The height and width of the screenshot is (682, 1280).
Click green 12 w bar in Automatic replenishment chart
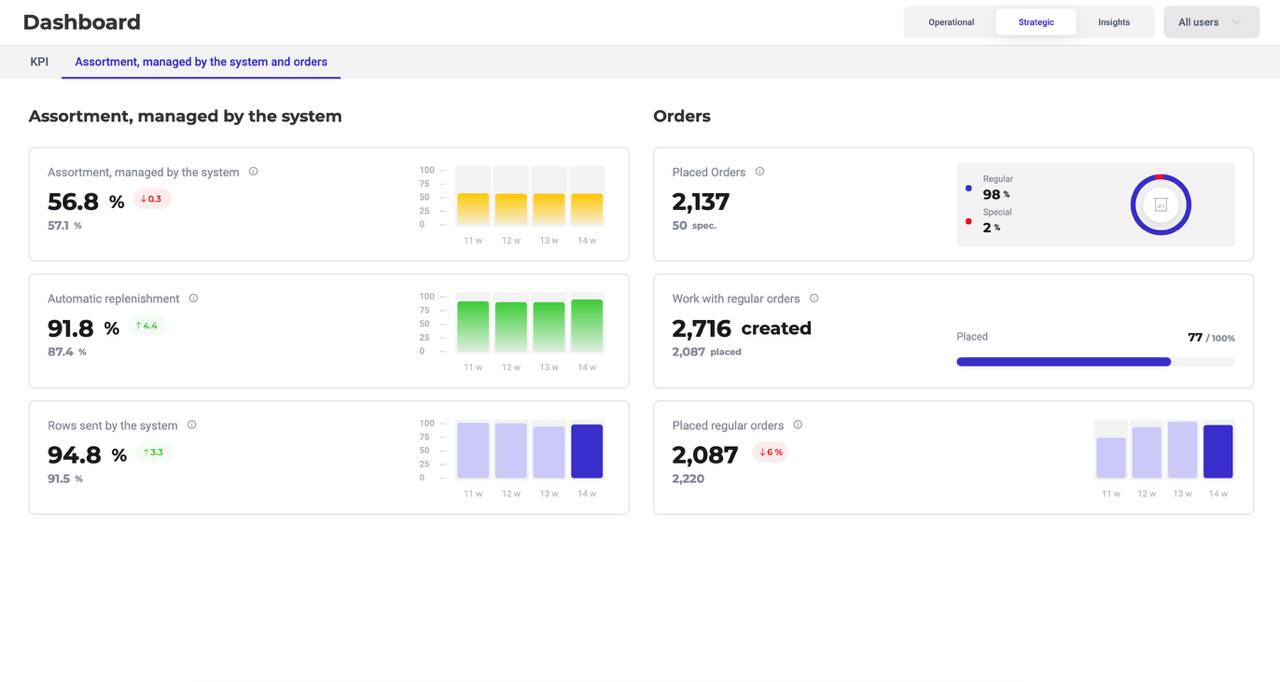(x=511, y=327)
